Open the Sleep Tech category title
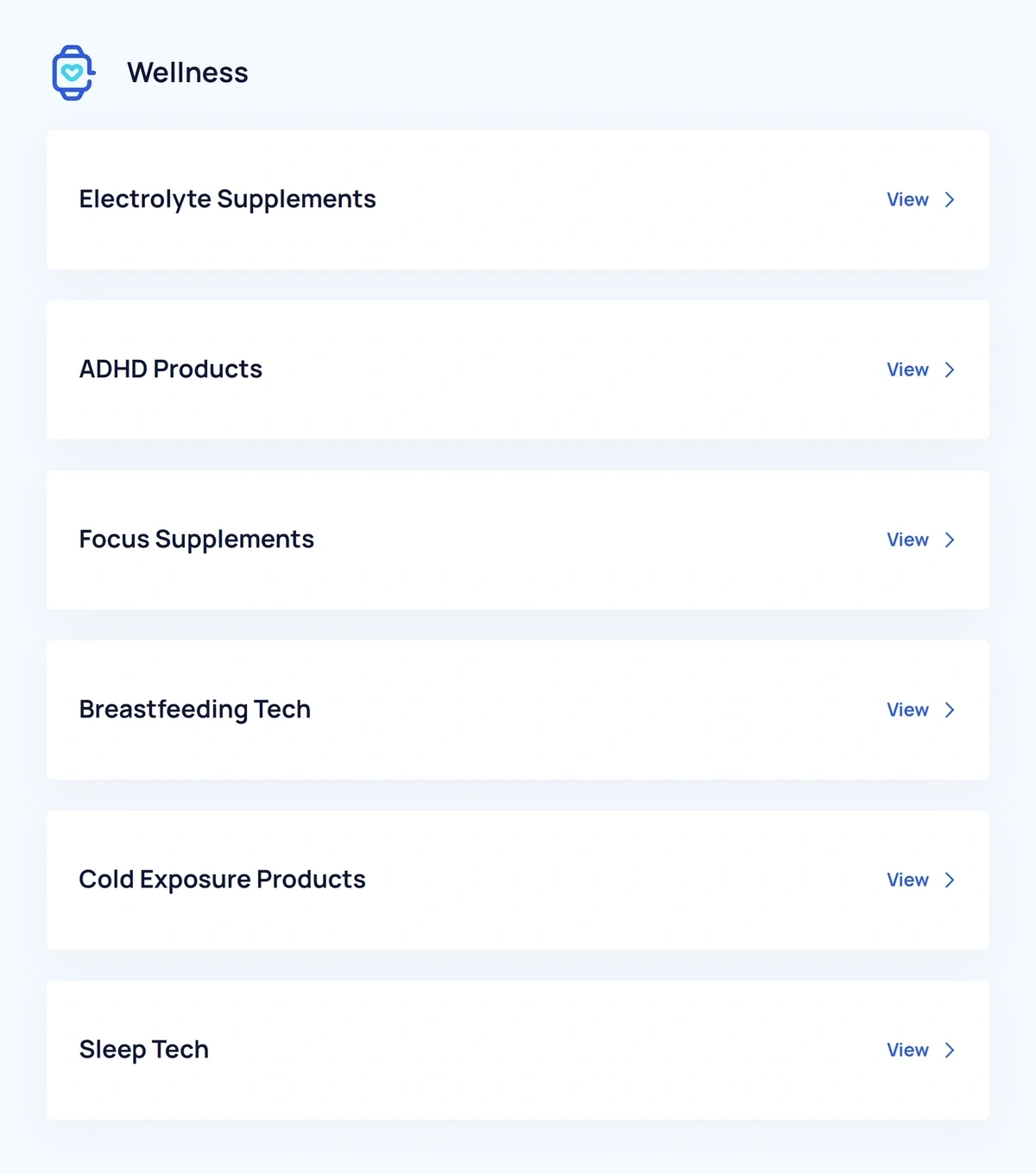The image size is (1036, 1174). click(143, 1050)
